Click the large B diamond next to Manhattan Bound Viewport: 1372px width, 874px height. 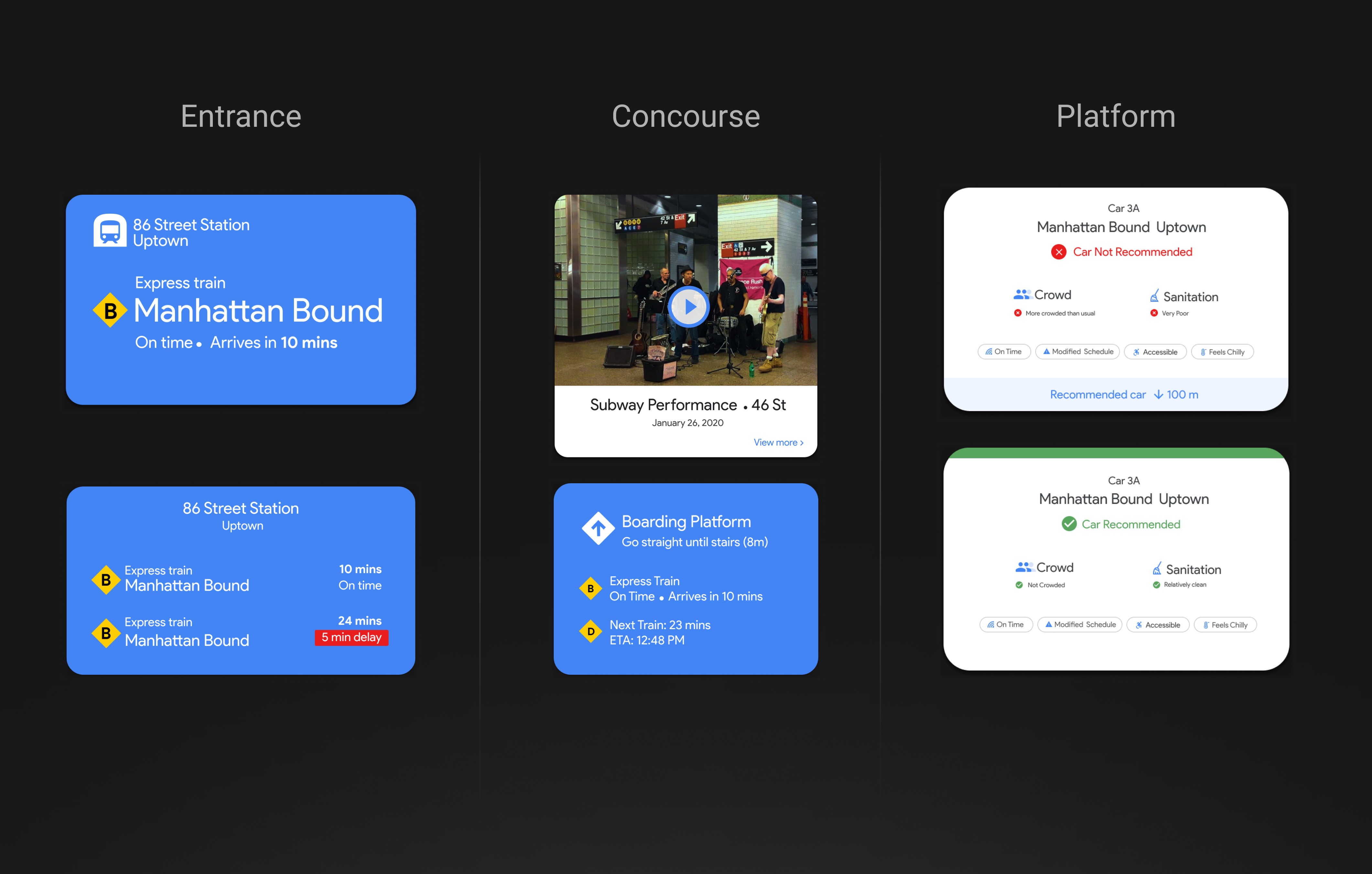pos(110,311)
